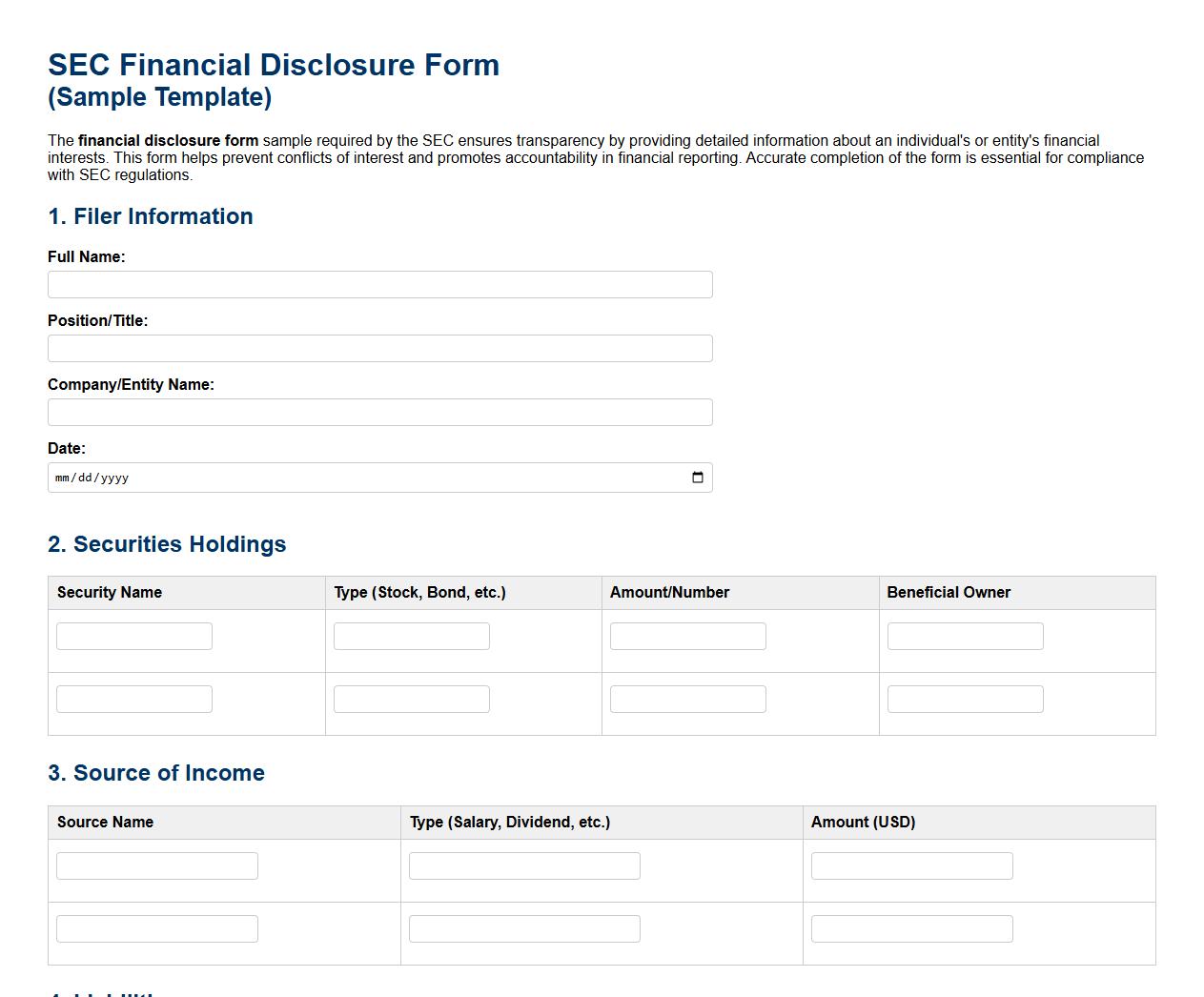
Task: Click the first Source Name input box
Action: tap(156, 865)
